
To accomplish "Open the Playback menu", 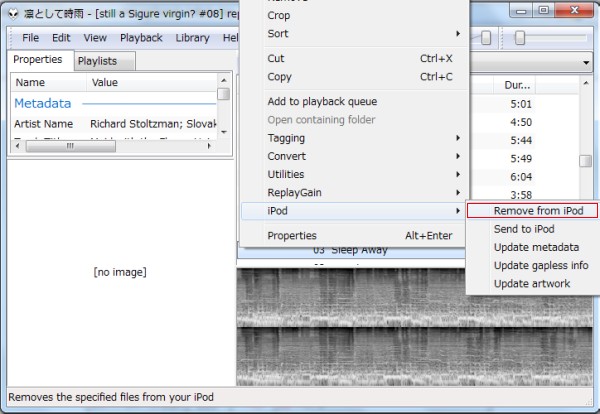I will (x=141, y=37).
